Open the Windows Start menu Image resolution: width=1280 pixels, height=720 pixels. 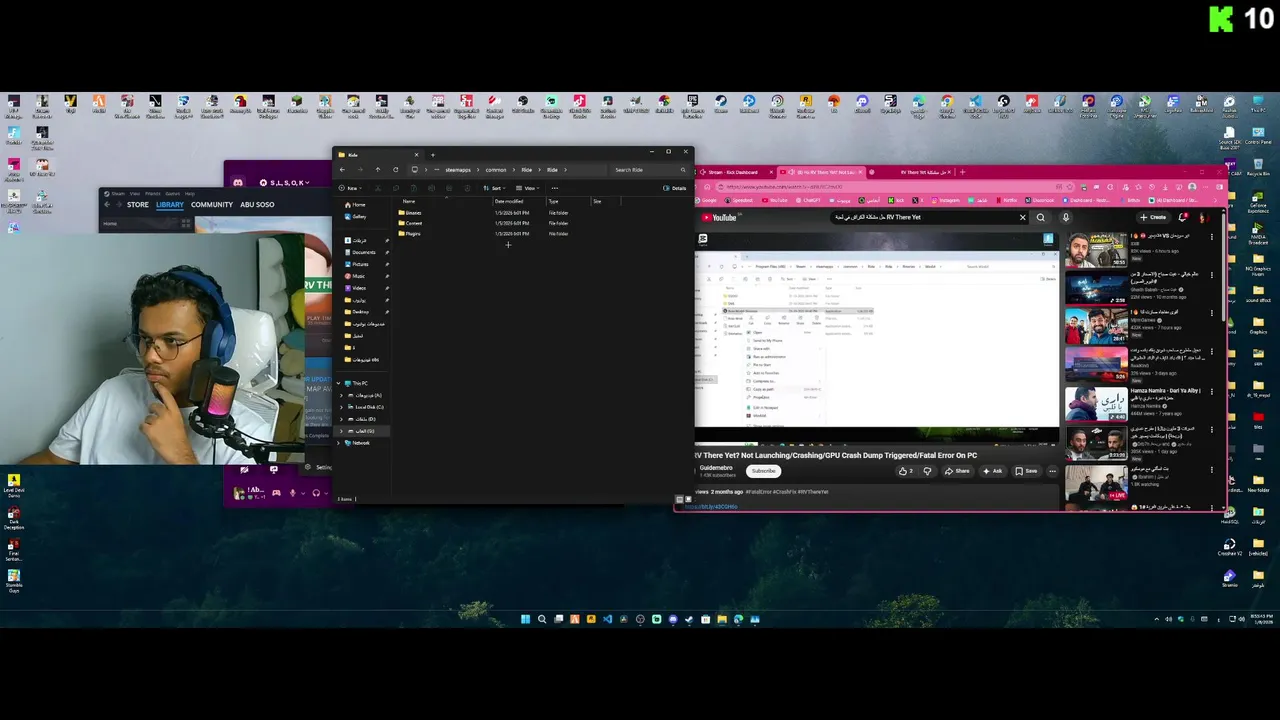click(x=525, y=620)
